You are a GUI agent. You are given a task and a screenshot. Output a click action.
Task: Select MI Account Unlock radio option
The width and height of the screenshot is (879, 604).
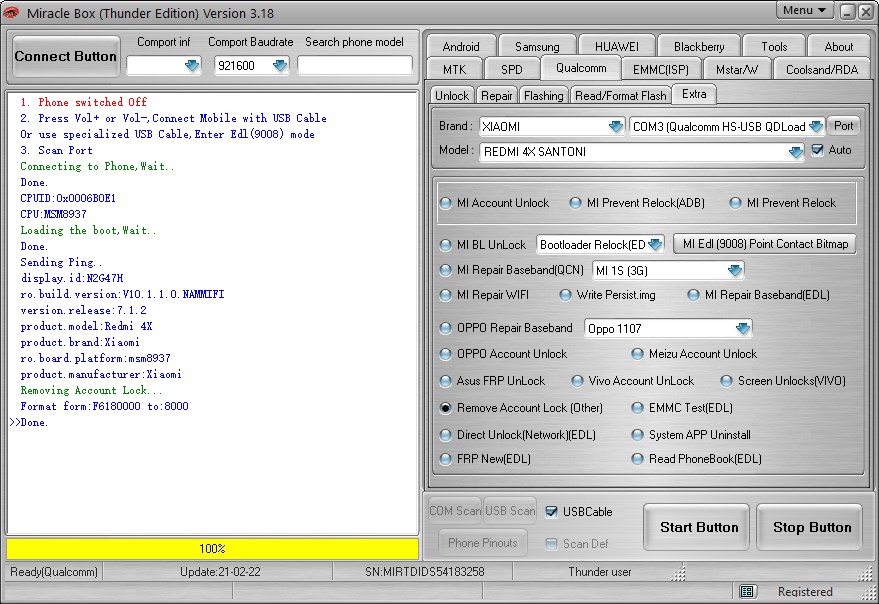446,203
